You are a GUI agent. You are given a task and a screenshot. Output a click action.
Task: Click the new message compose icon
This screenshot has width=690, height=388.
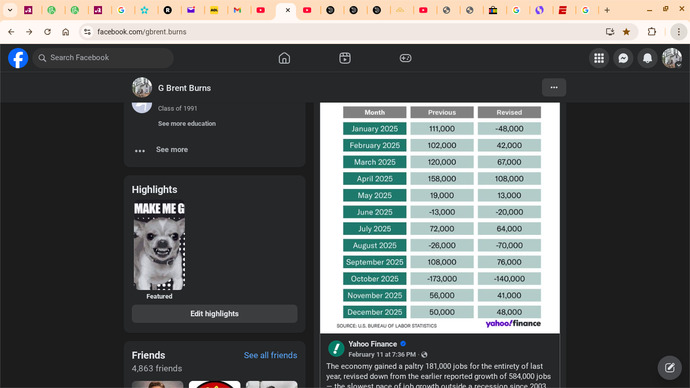(670, 367)
